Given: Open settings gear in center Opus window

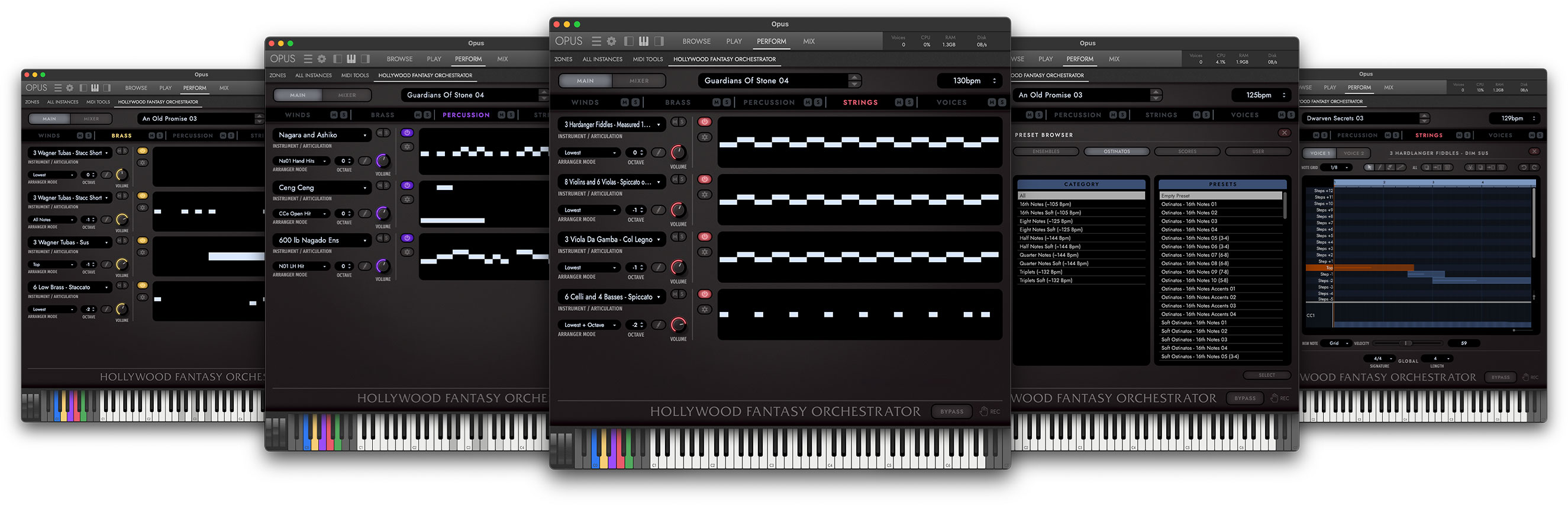Looking at the screenshot, I should tap(611, 41).
